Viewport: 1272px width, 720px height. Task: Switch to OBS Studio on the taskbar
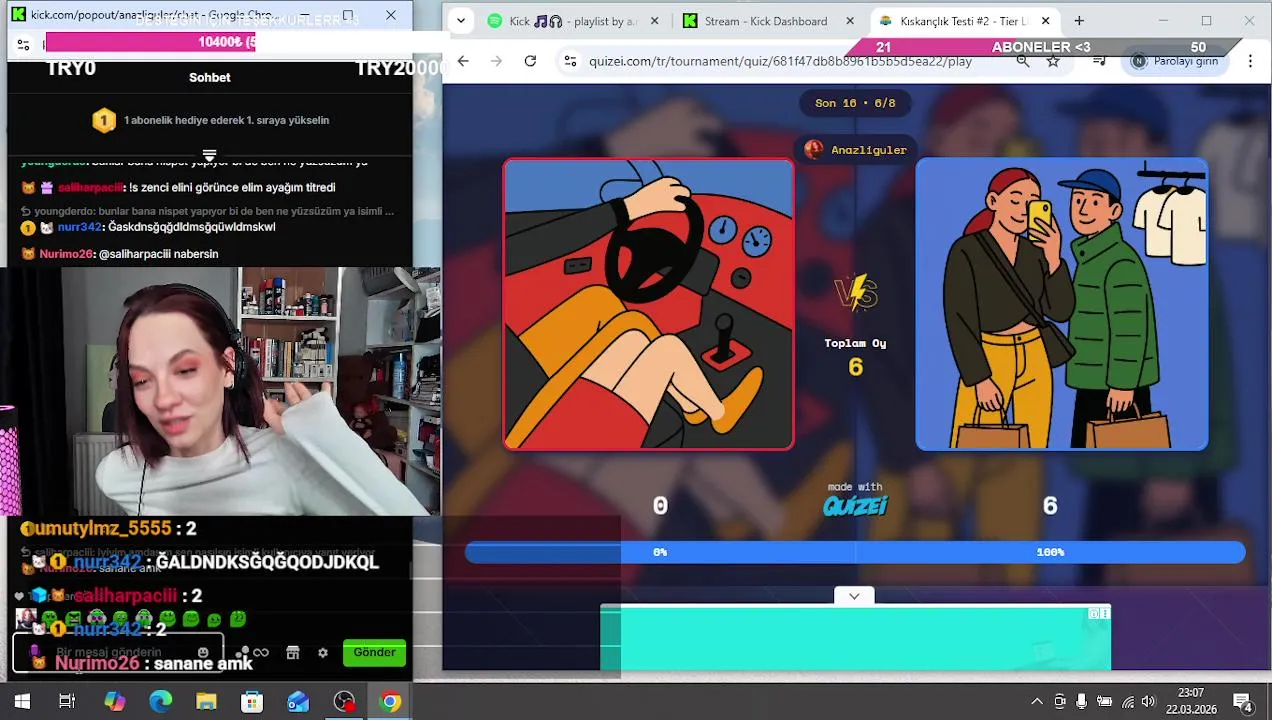click(x=344, y=702)
